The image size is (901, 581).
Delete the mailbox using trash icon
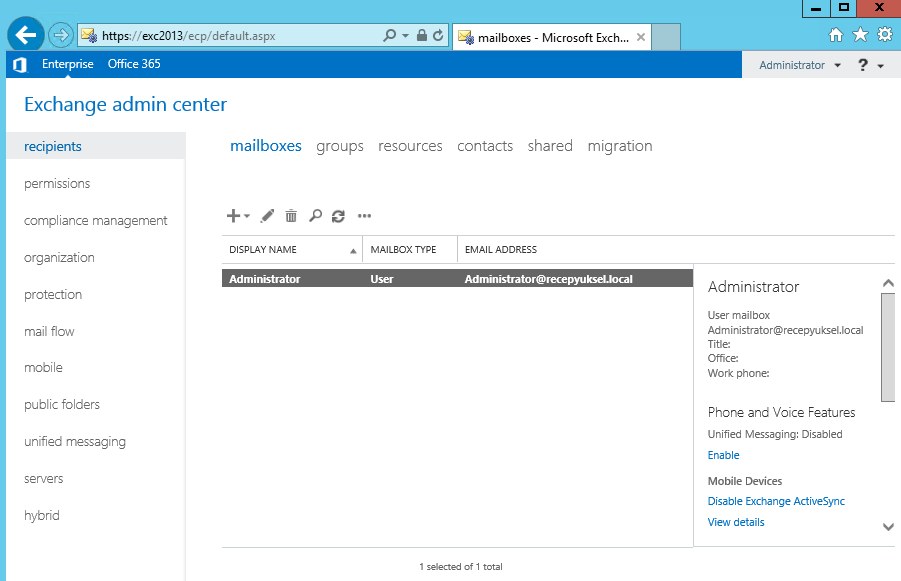[x=291, y=216]
